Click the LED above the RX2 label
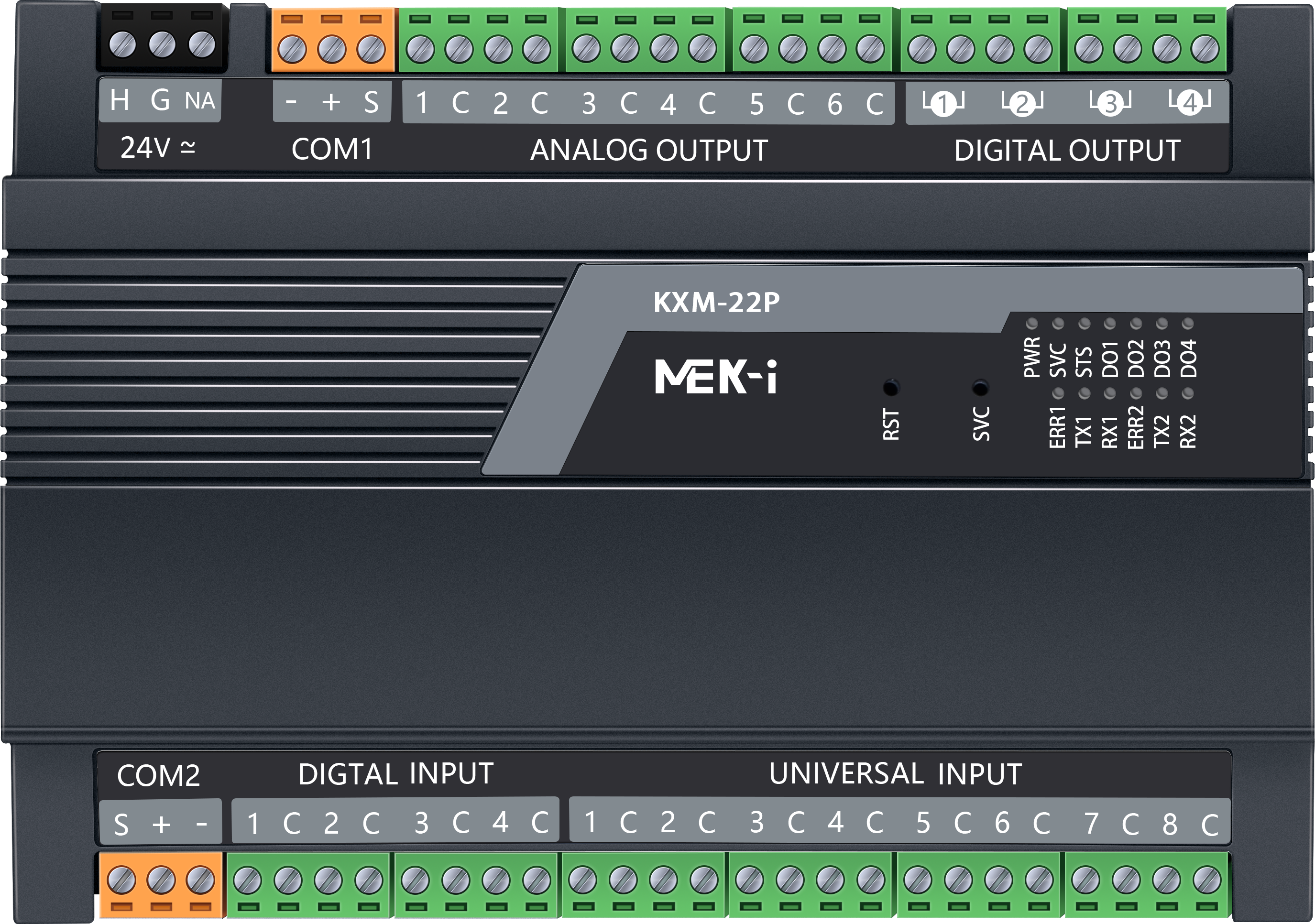1315x924 pixels. (1188, 394)
